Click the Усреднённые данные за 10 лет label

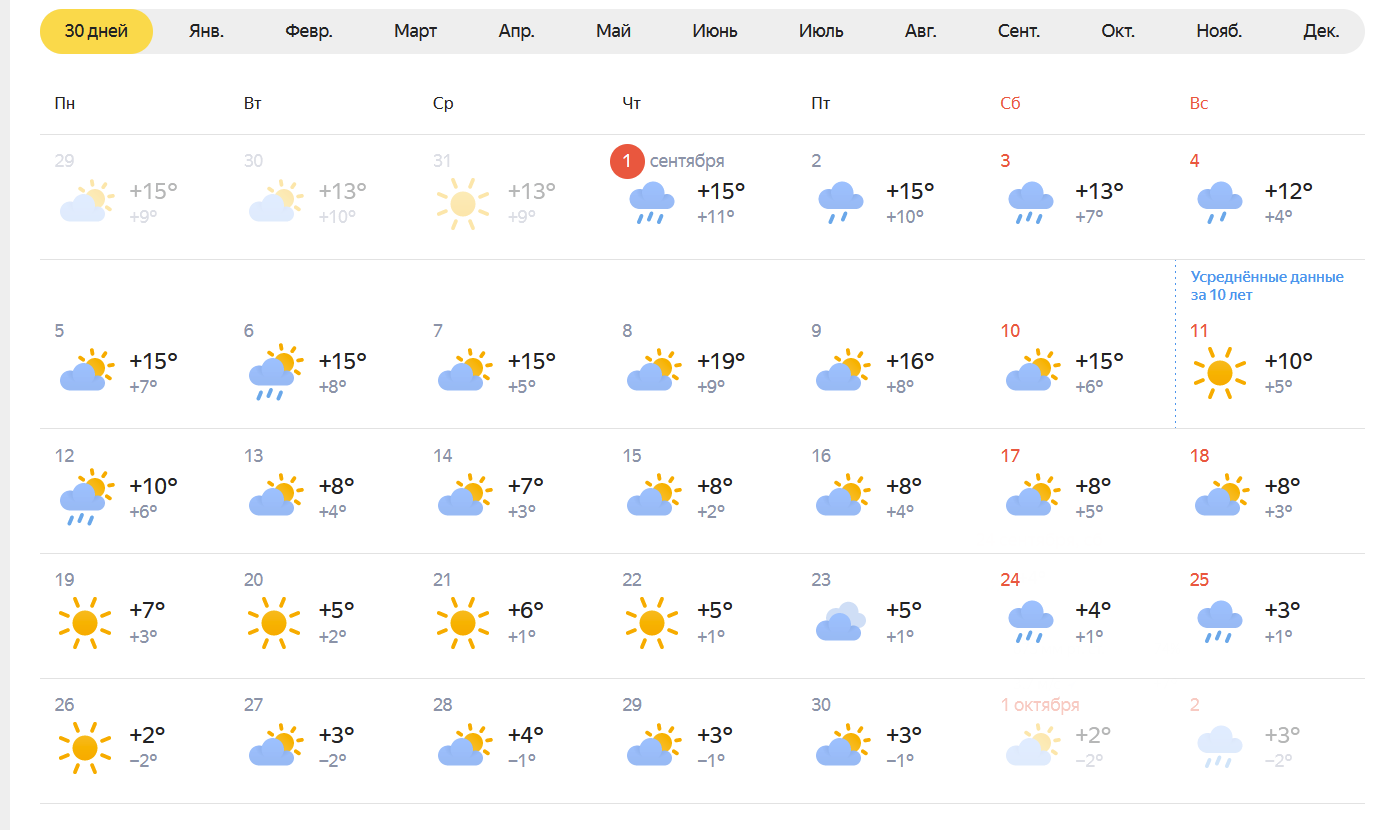pos(1267,286)
